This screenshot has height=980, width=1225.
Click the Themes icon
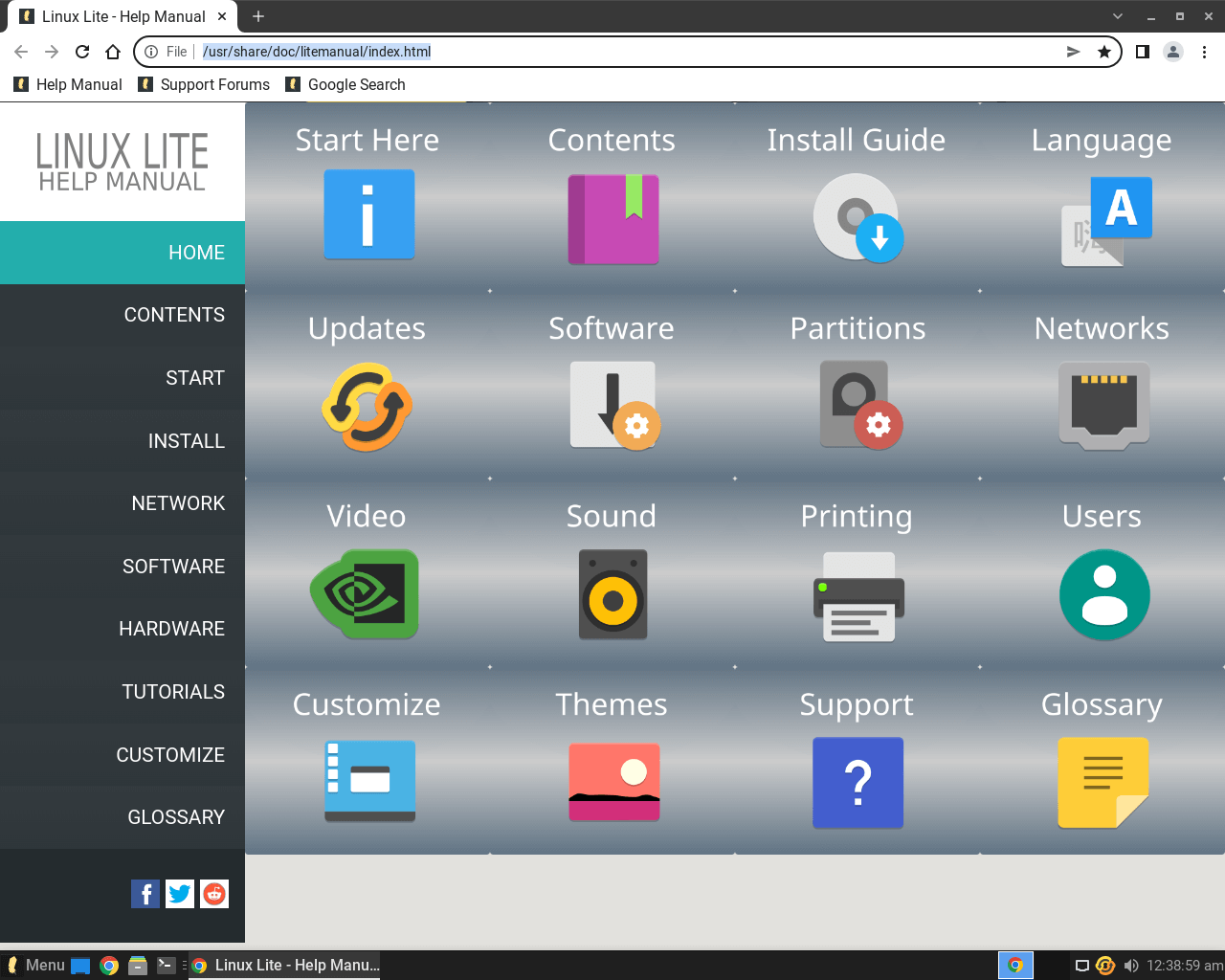point(613,782)
